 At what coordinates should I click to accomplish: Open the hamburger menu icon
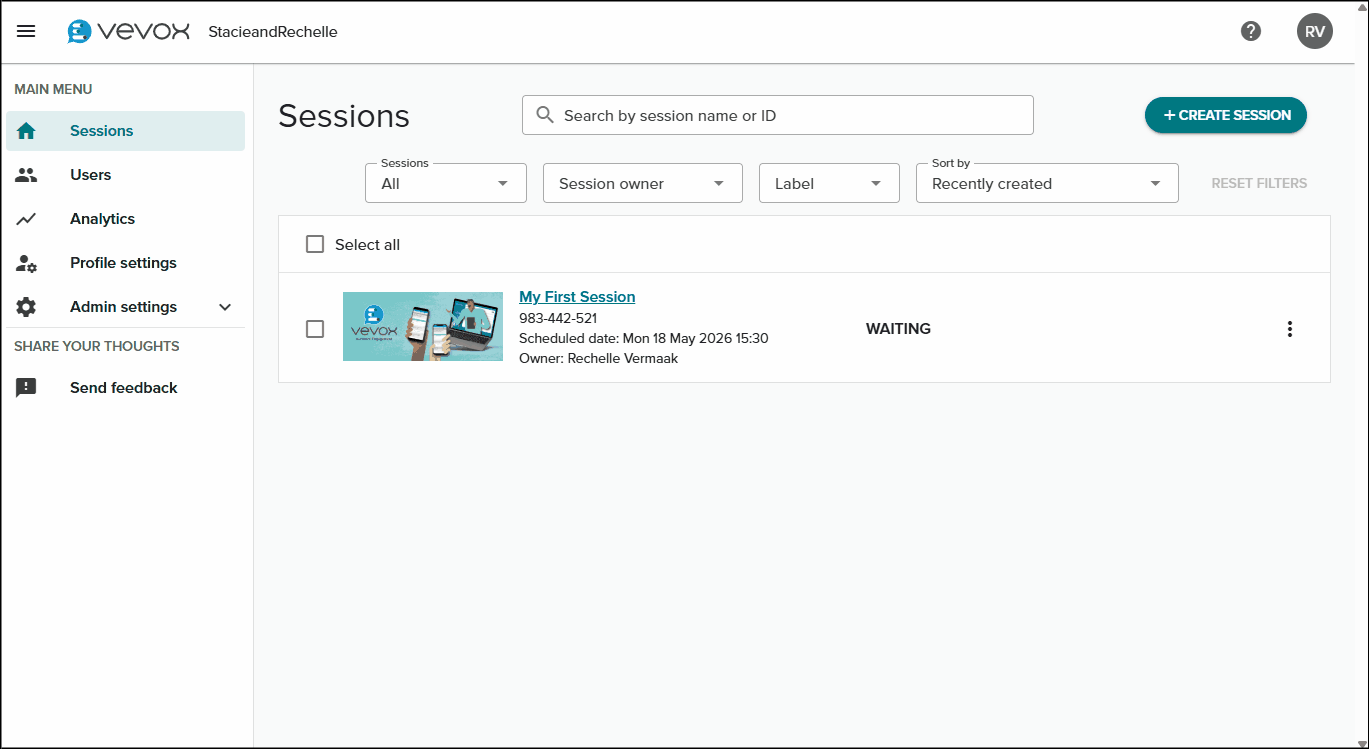26,31
